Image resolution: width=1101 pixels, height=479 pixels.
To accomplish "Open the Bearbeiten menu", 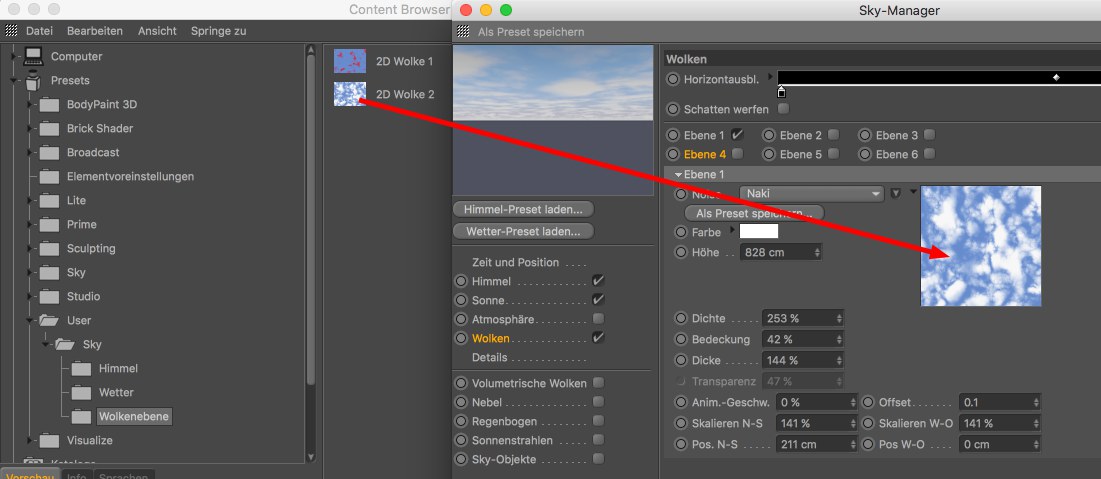I will [97, 31].
